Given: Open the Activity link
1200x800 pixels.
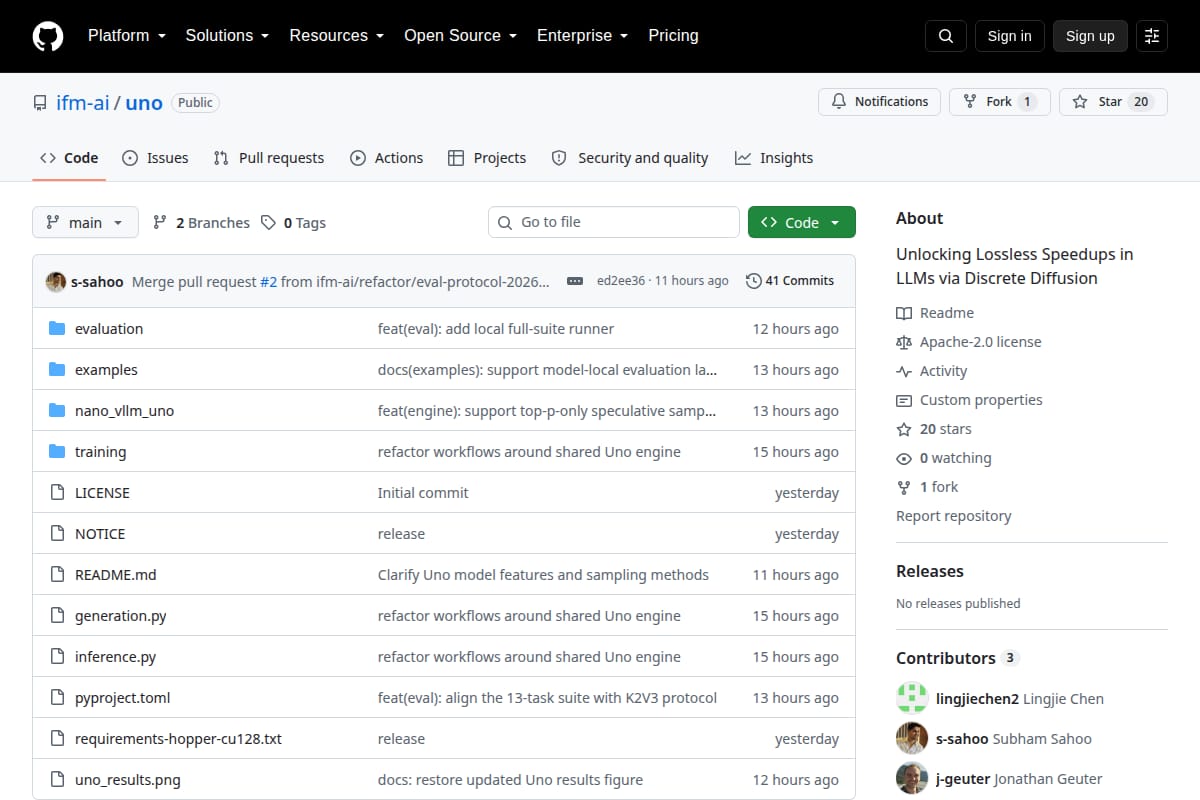Looking at the screenshot, I should [932, 371].
